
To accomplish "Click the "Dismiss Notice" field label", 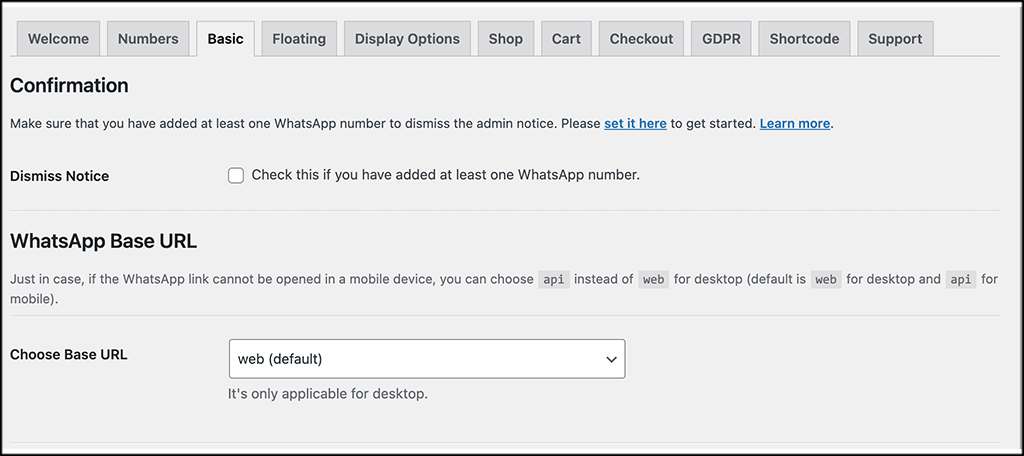I will coord(59,176).
